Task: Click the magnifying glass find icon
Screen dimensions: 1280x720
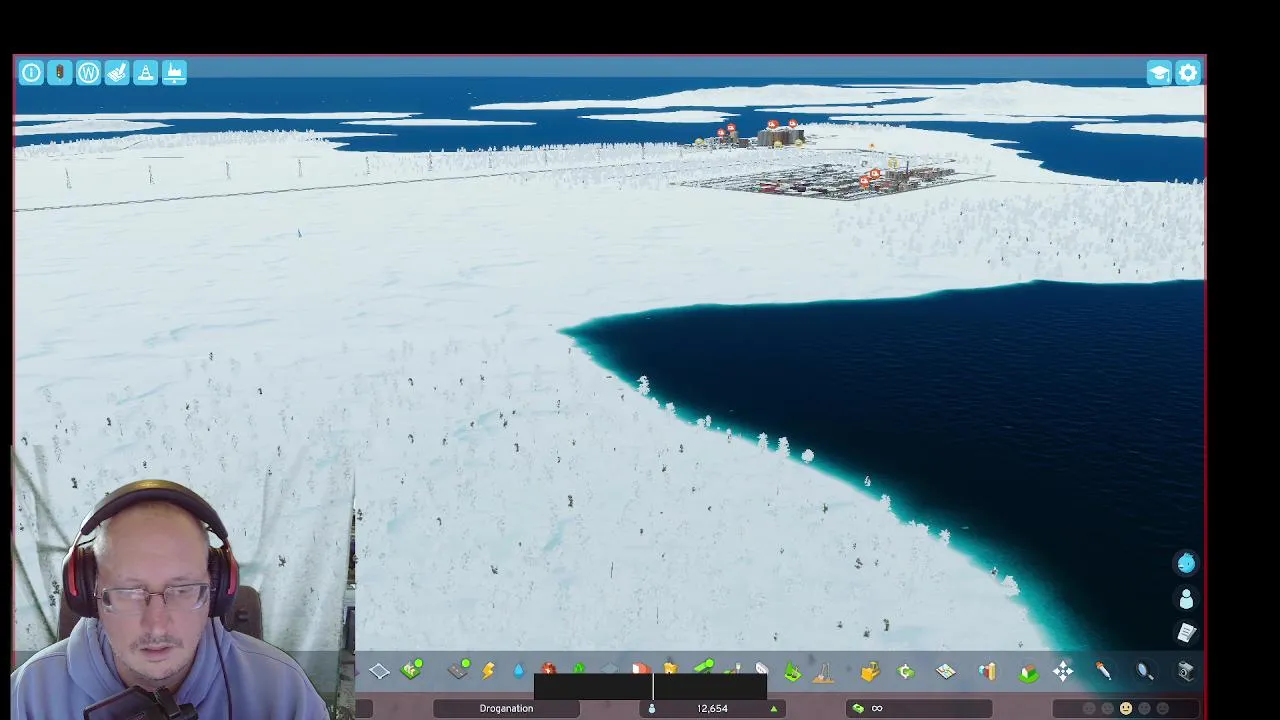Action: point(1145,672)
